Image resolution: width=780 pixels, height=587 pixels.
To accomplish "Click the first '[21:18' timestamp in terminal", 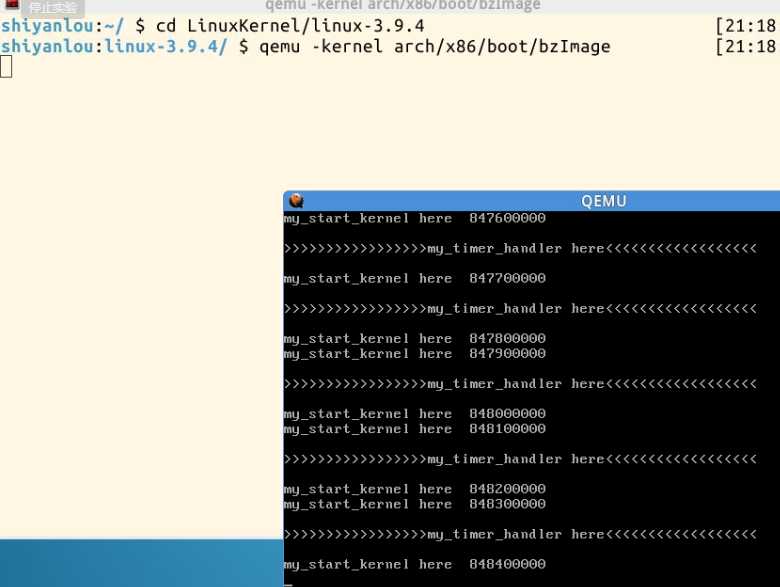I will [x=746, y=26].
